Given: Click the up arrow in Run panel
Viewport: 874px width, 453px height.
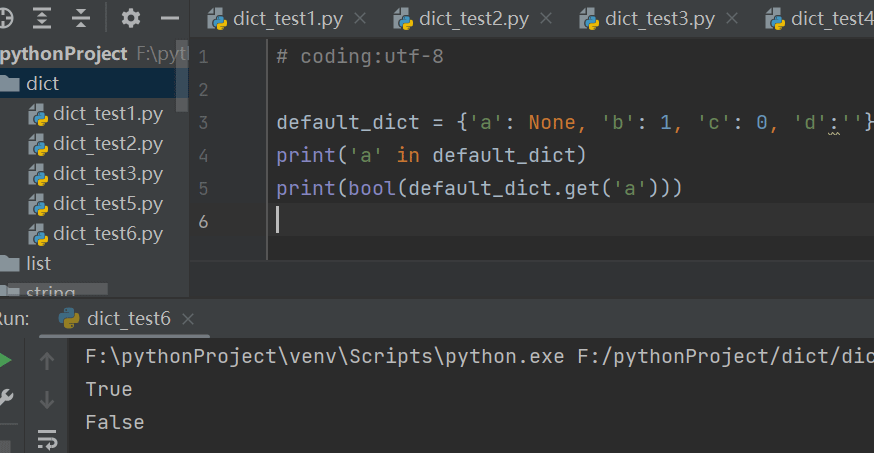Looking at the screenshot, I should pyautogui.click(x=47, y=361).
